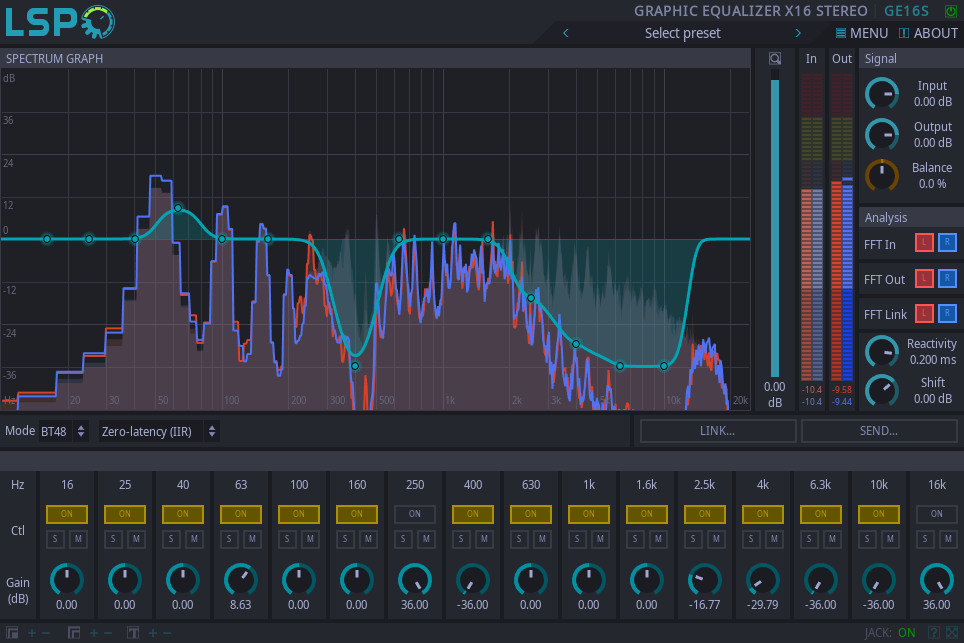Solo the 63 Hz band
This screenshot has height=643, width=964.
229,540
